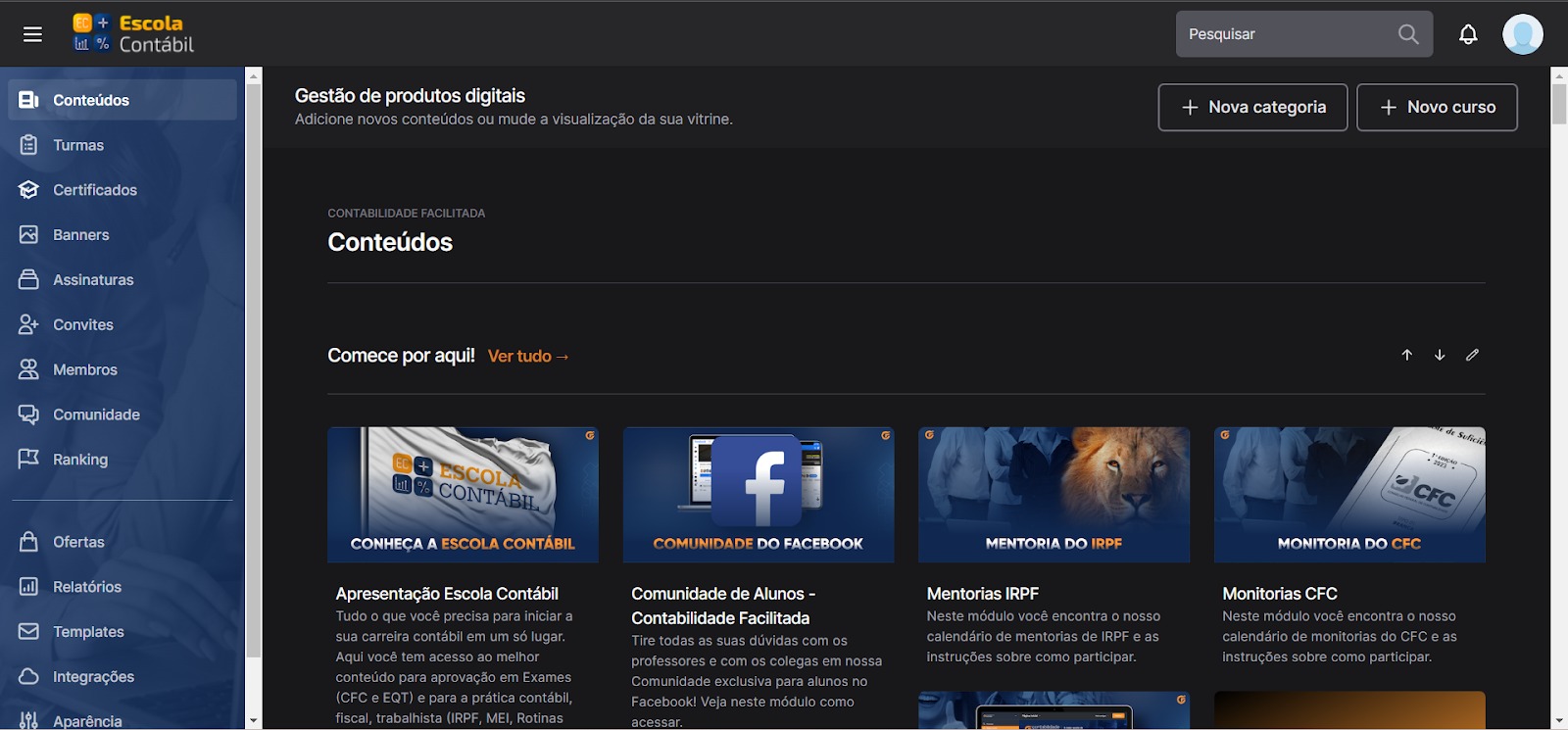Open the Turmas menu item
This screenshot has width=1568, height=730.
[122, 145]
